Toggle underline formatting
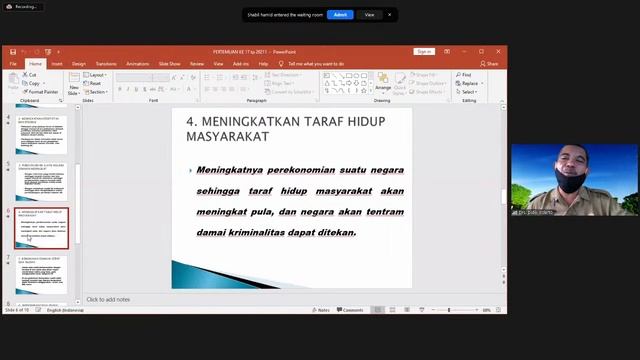 click(136, 89)
